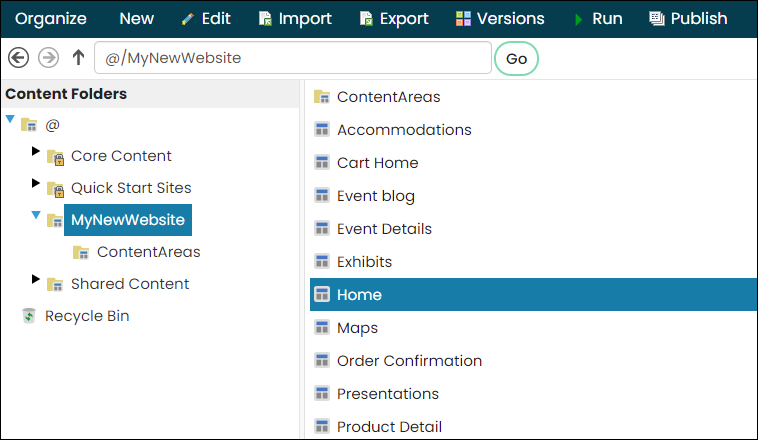This screenshot has height=440, width=758.
Task: Select MyNewWebsite in the tree
Action: 128,220
